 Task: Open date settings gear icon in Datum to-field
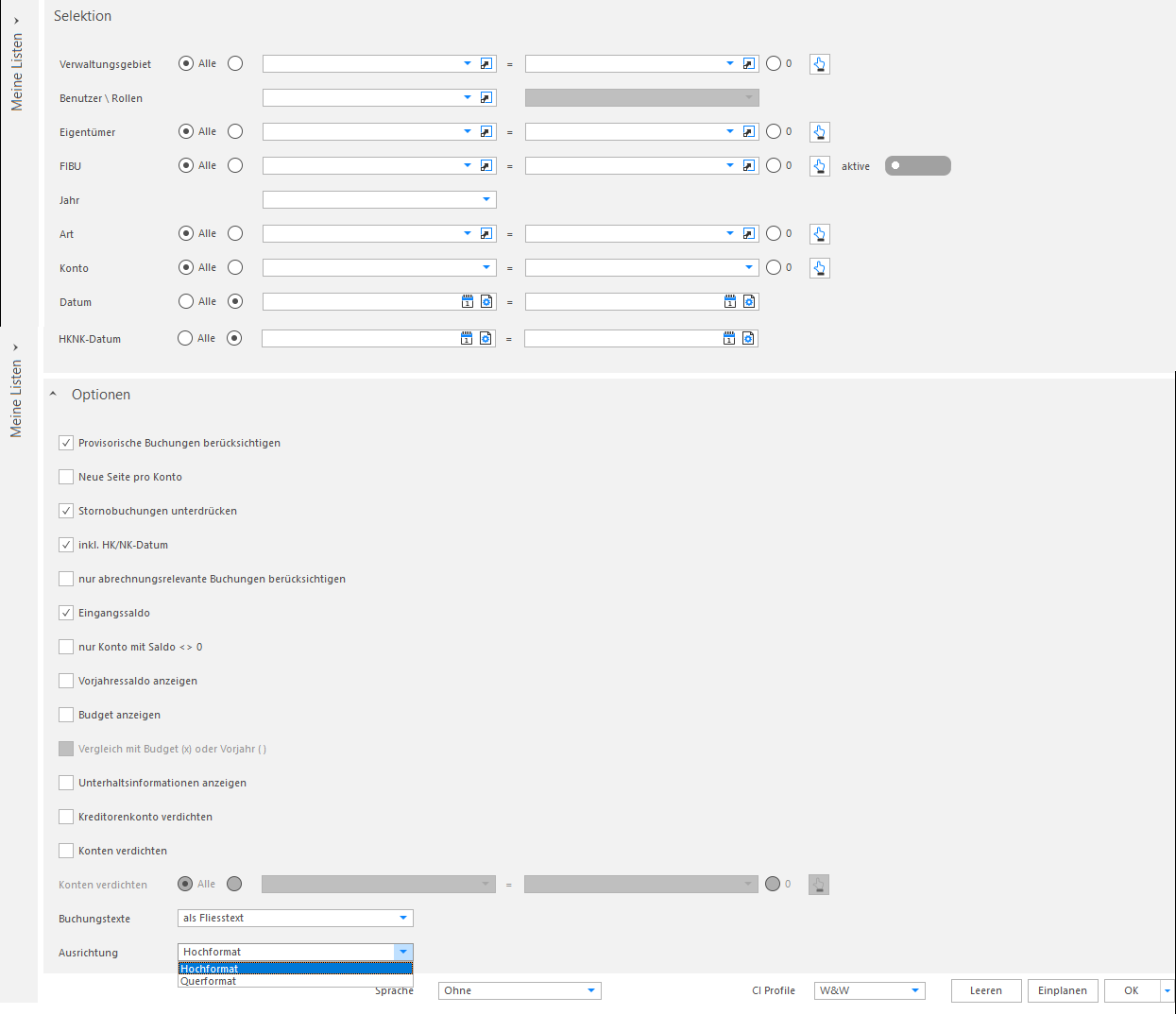click(749, 302)
